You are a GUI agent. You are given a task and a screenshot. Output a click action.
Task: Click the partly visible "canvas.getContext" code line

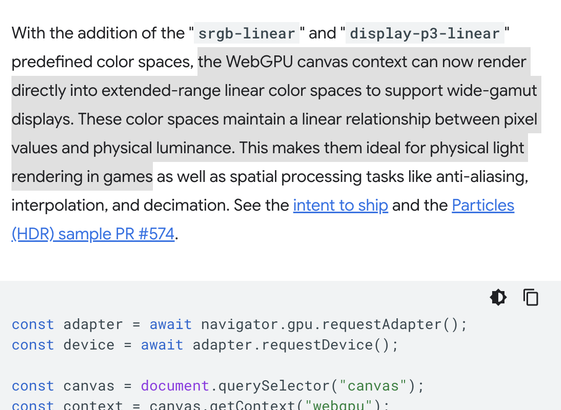point(200,405)
